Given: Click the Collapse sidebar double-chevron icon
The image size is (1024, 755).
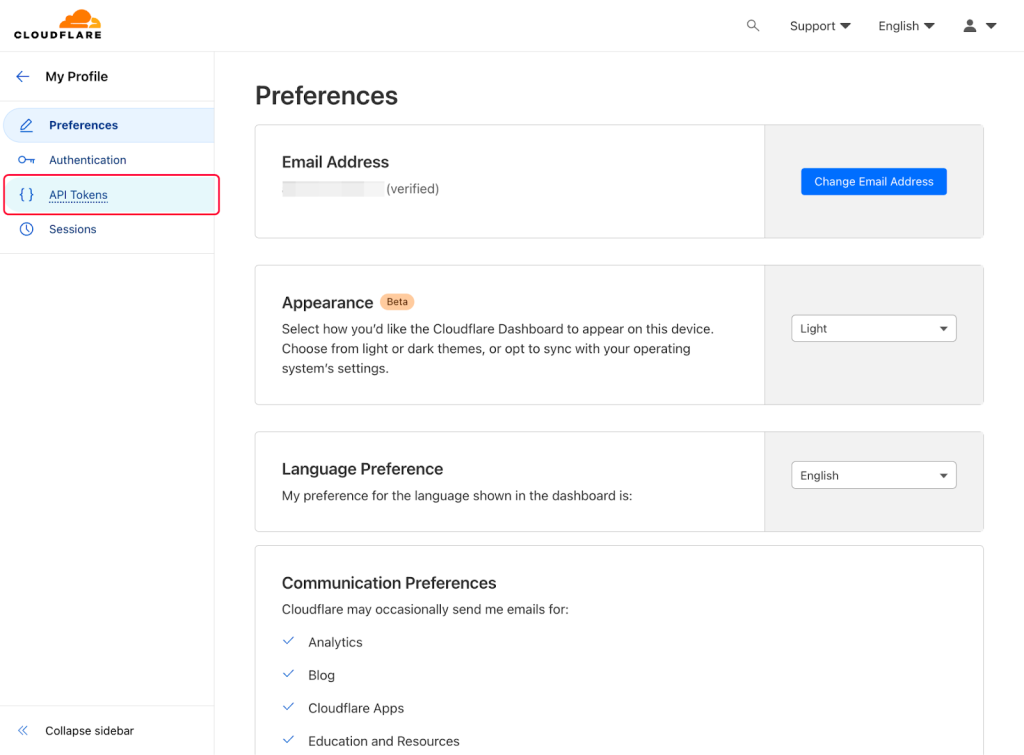Looking at the screenshot, I should click(x=23, y=731).
